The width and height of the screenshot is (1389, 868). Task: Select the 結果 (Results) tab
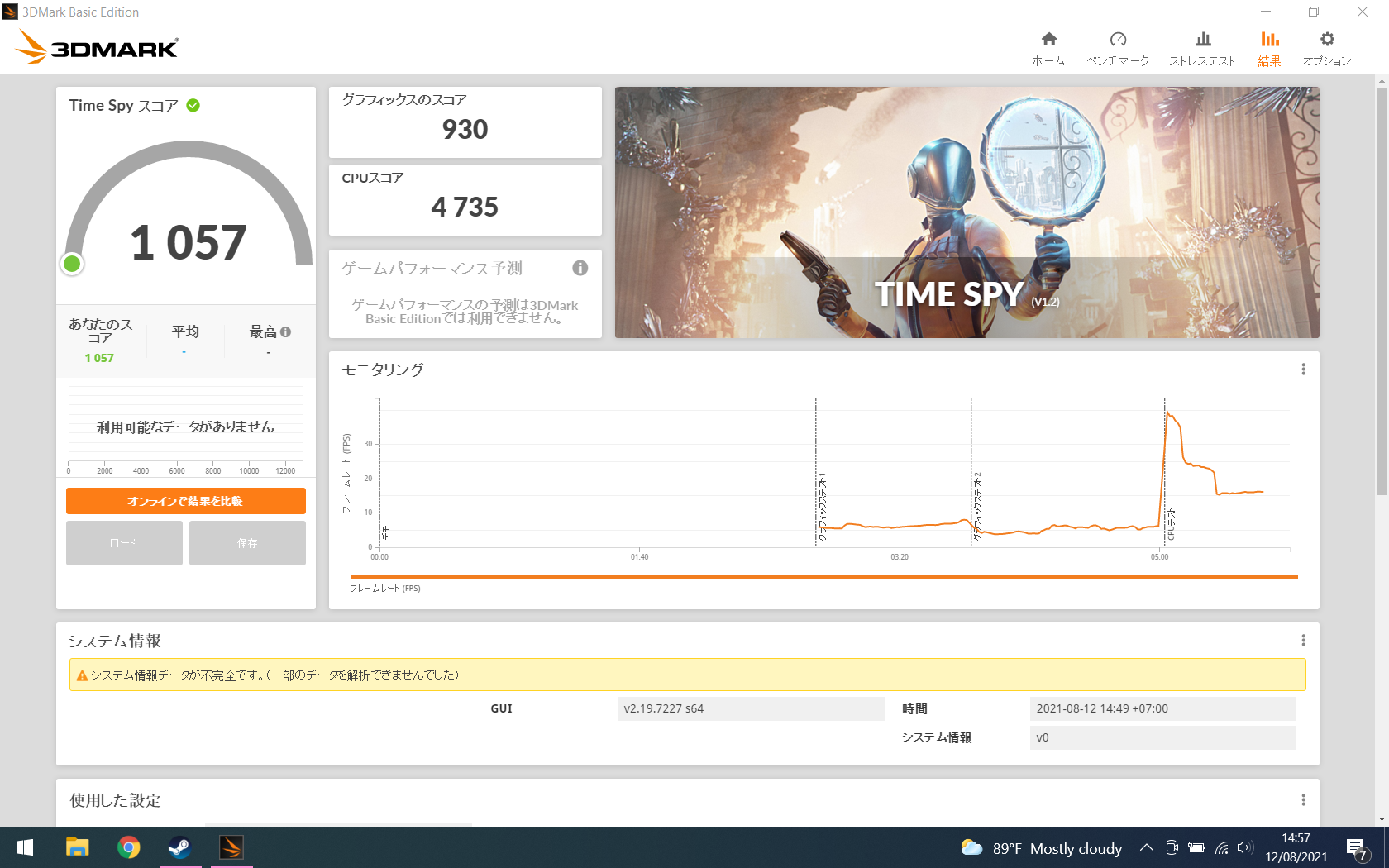[1269, 49]
